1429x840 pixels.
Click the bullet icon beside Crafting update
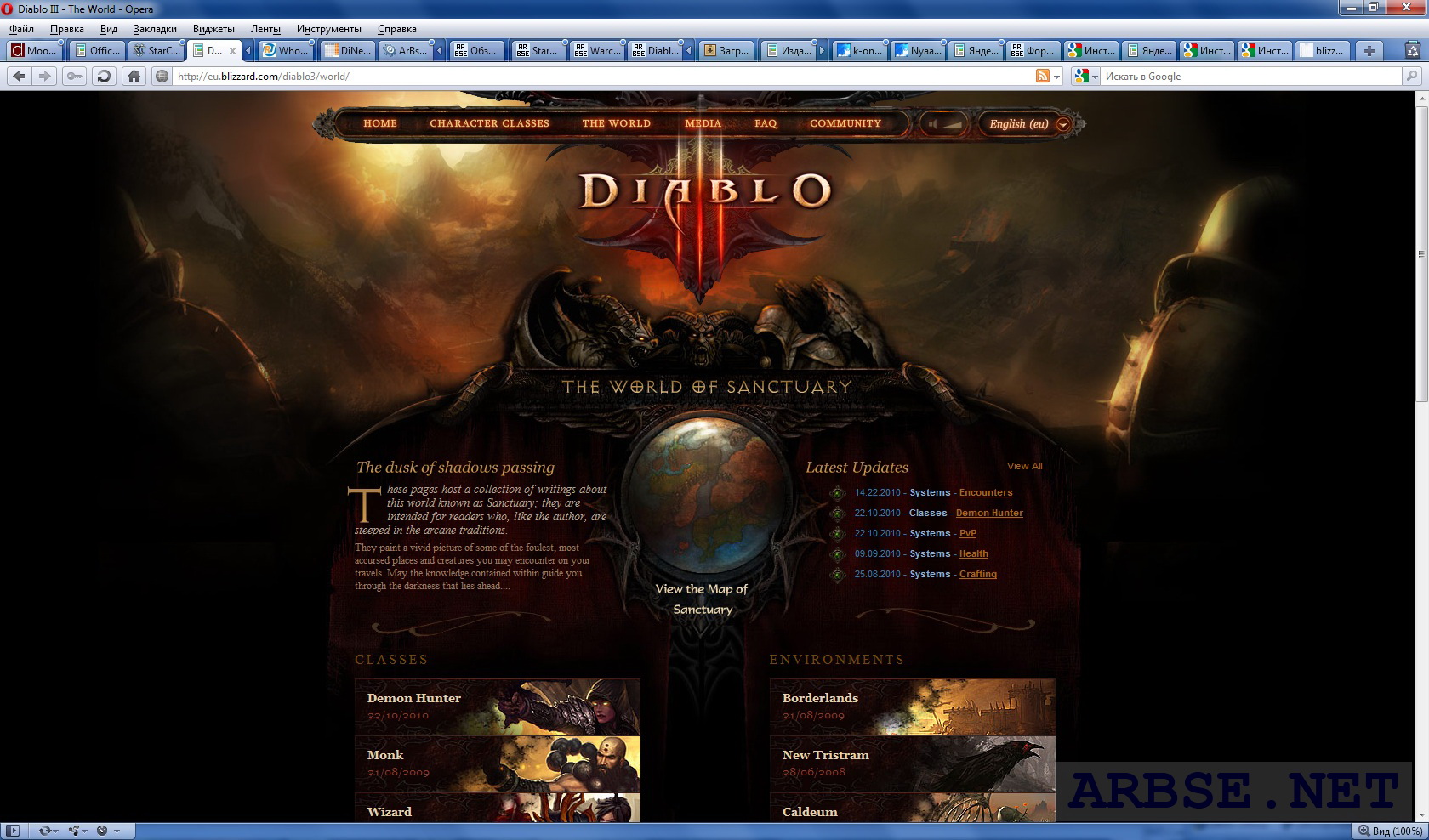pos(838,575)
